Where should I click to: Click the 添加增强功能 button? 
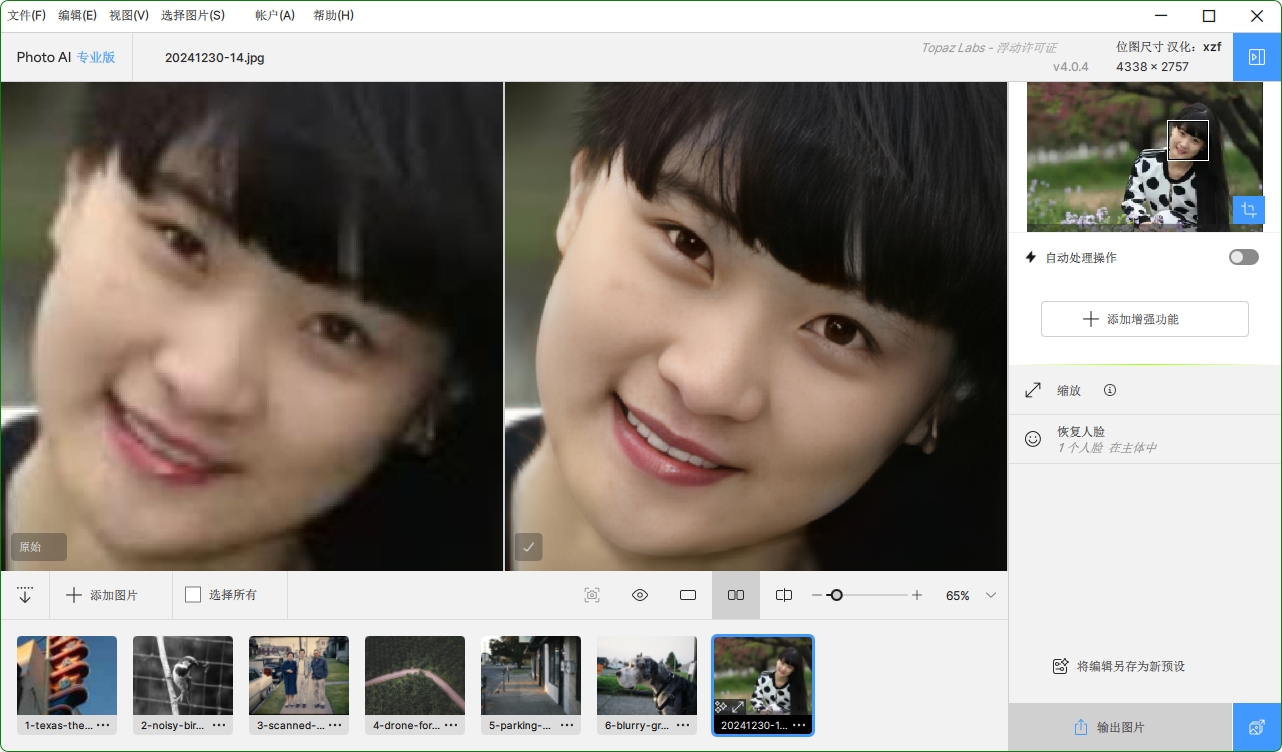(1144, 319)
